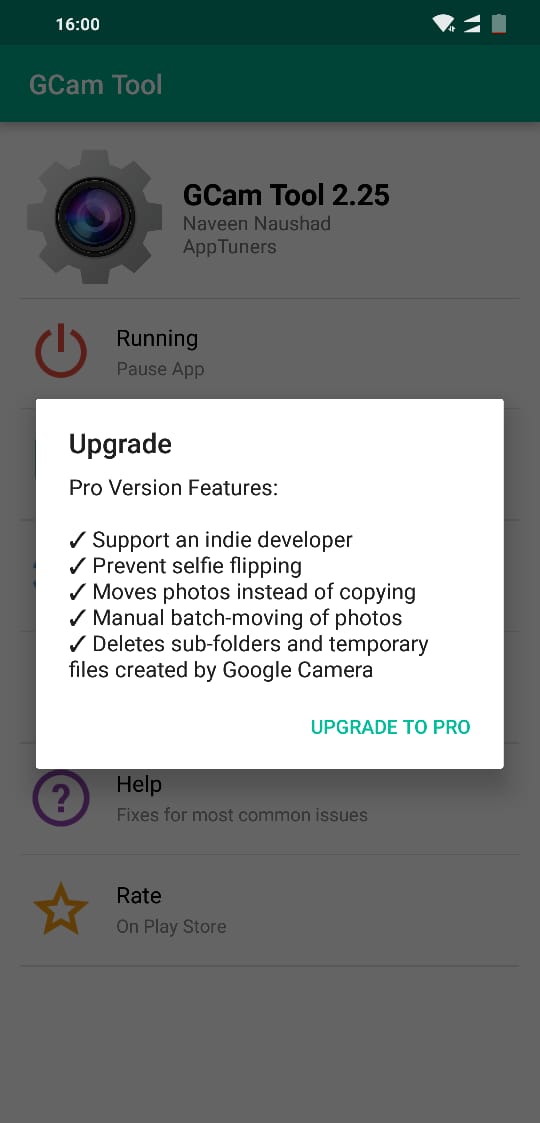Toggle the Pause App text

pyautogui.click(x=160, y=370)
